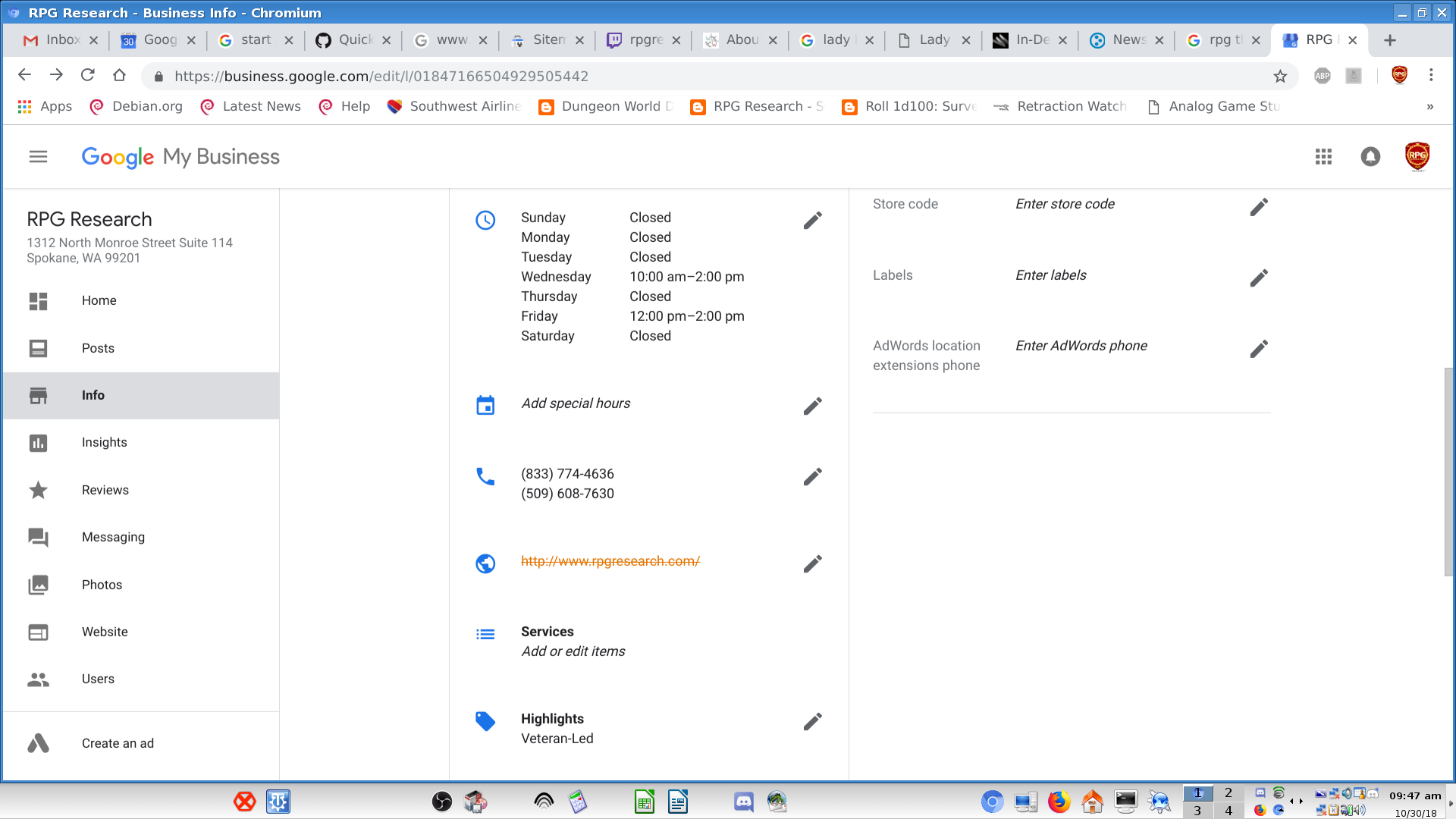Click Add special hours
The width and height of the screenshot is (1456, 819).
pos(576,403)
